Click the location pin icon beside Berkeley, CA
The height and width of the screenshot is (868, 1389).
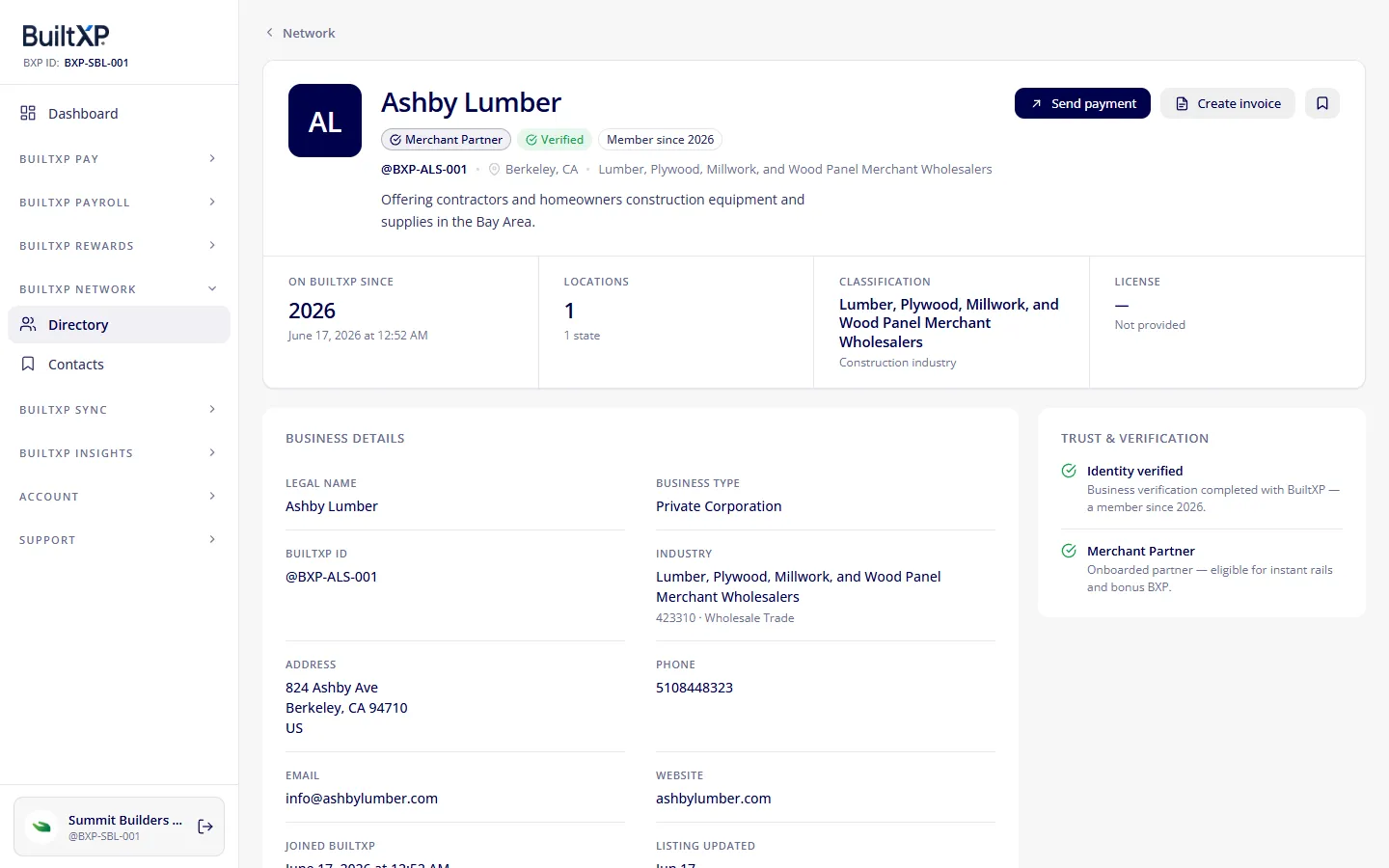point(495,169)
